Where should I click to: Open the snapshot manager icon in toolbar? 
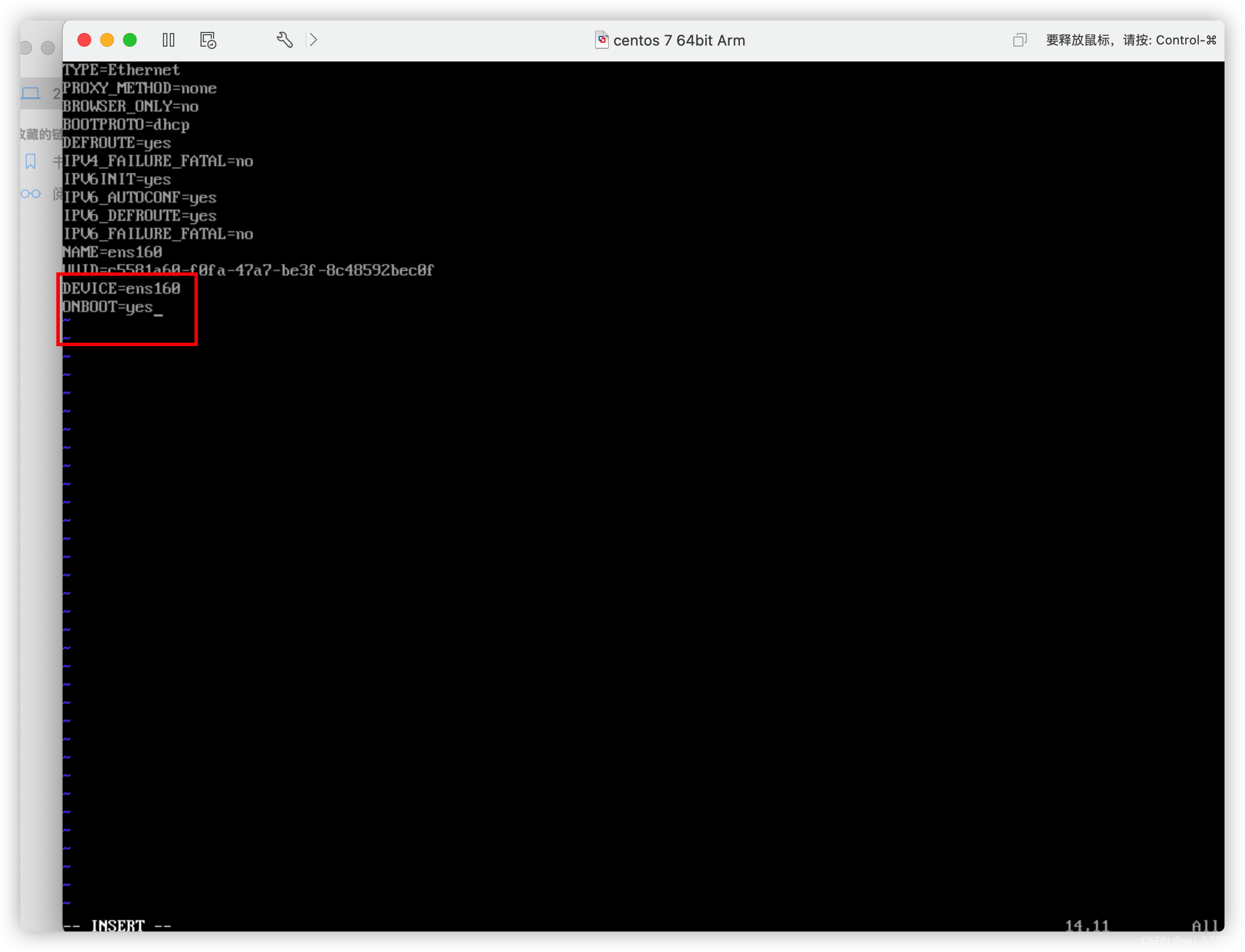[208, 40]
